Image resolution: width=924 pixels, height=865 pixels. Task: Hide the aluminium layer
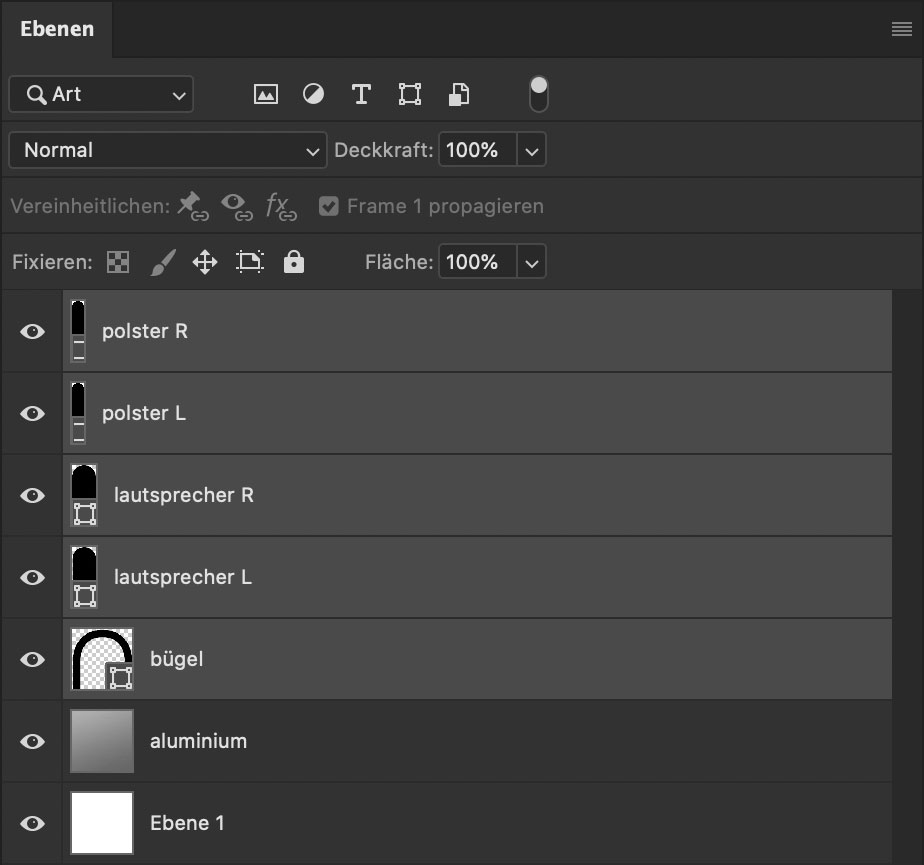32,741
